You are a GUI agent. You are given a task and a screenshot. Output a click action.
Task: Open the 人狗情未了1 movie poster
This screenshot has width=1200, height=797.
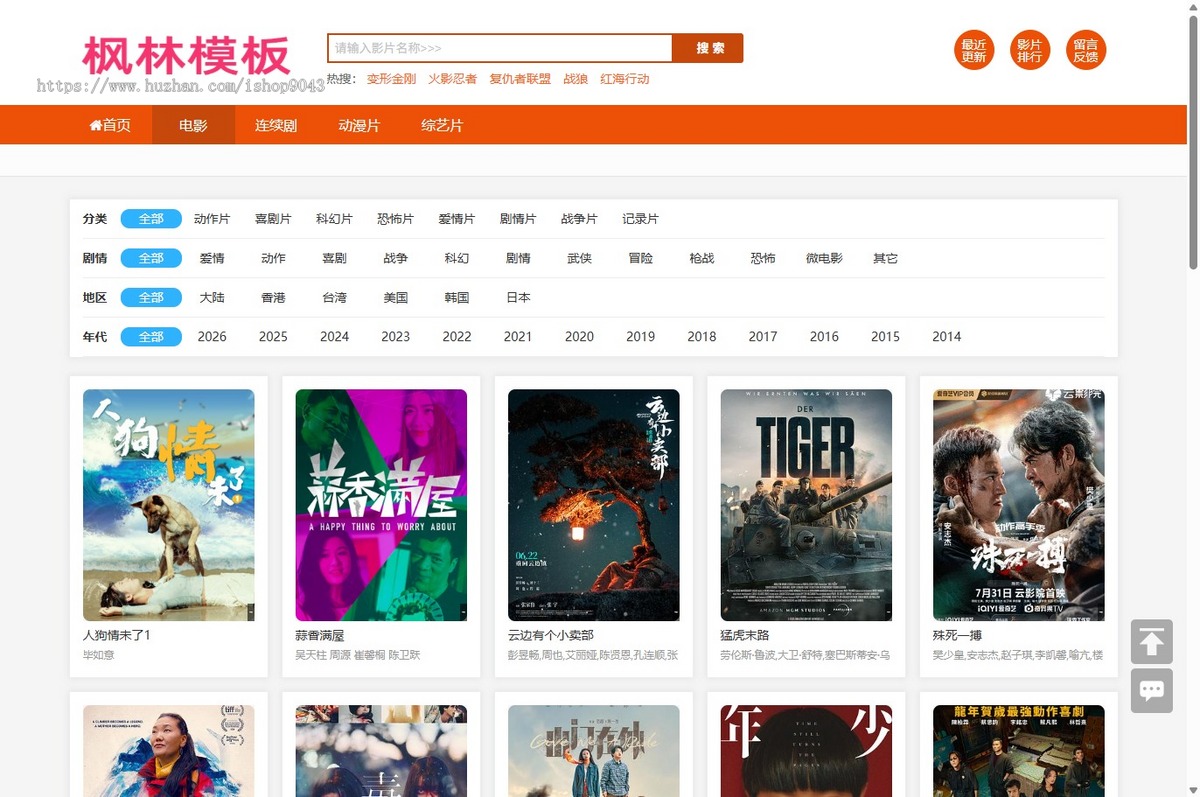(168, 505)
